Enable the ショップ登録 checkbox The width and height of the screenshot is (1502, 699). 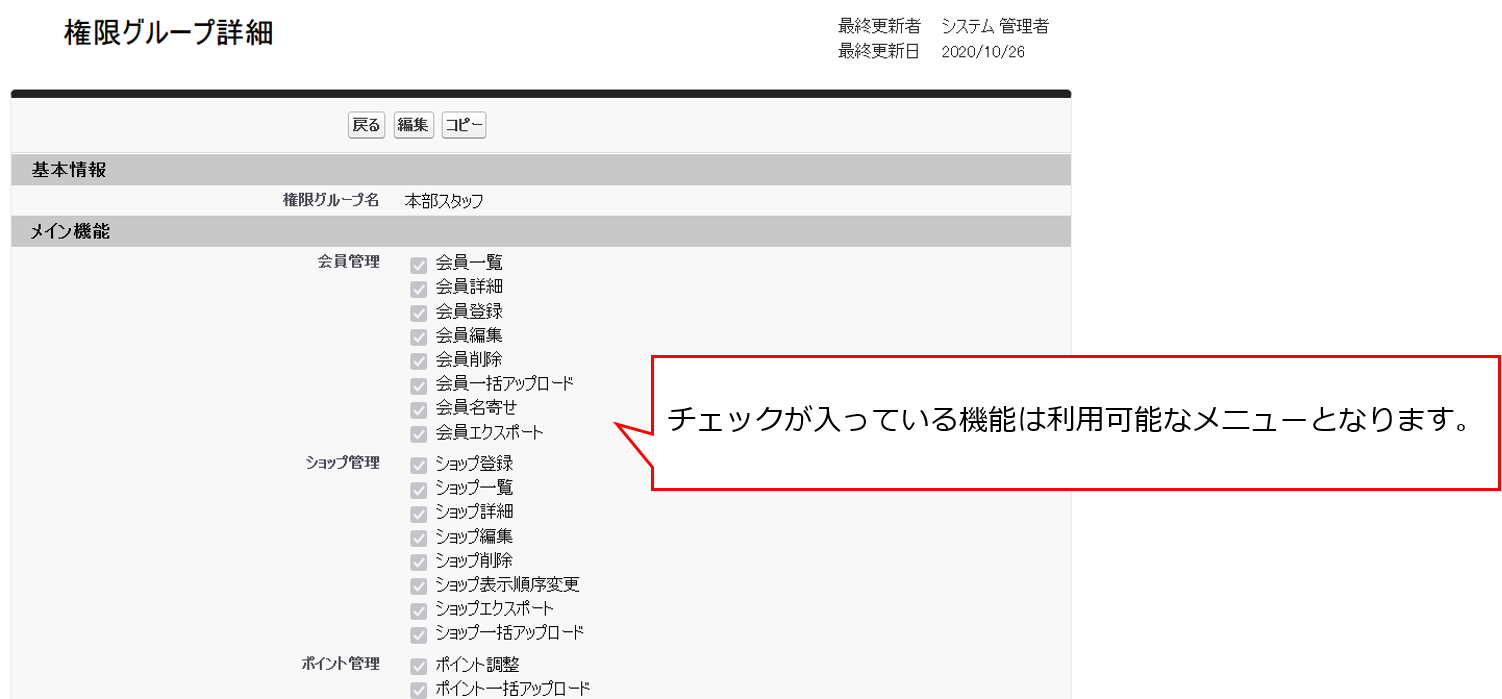click(x=419, y=463)
